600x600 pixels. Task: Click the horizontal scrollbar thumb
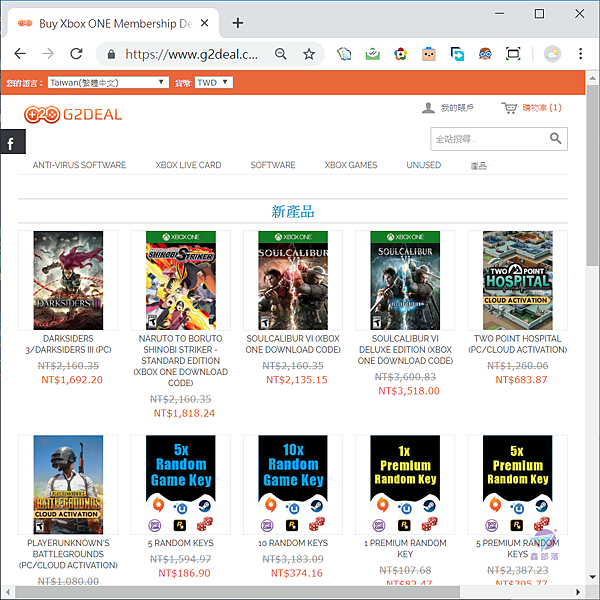(x=237, y=592)
